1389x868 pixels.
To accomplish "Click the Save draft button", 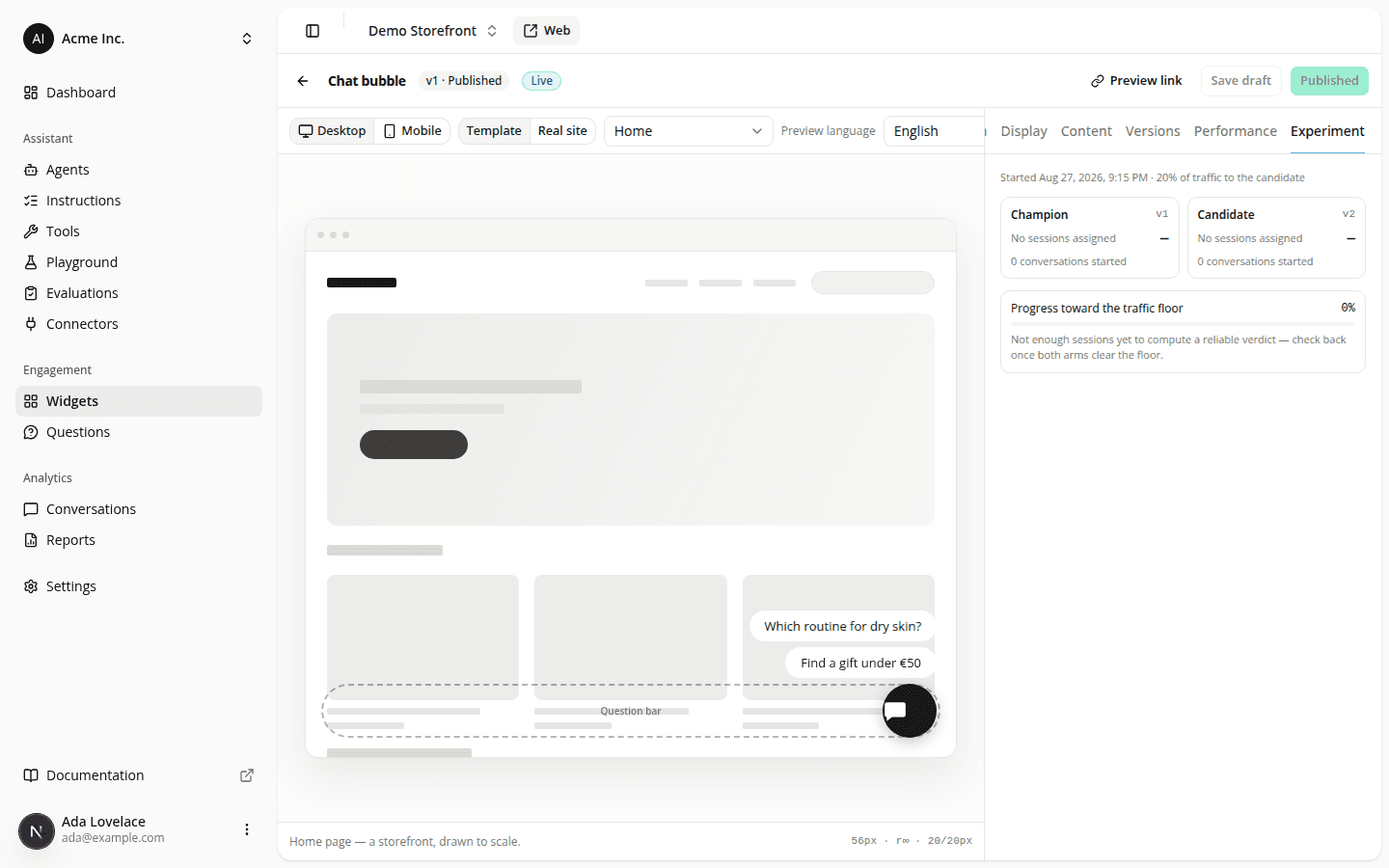I will 1240,81.
